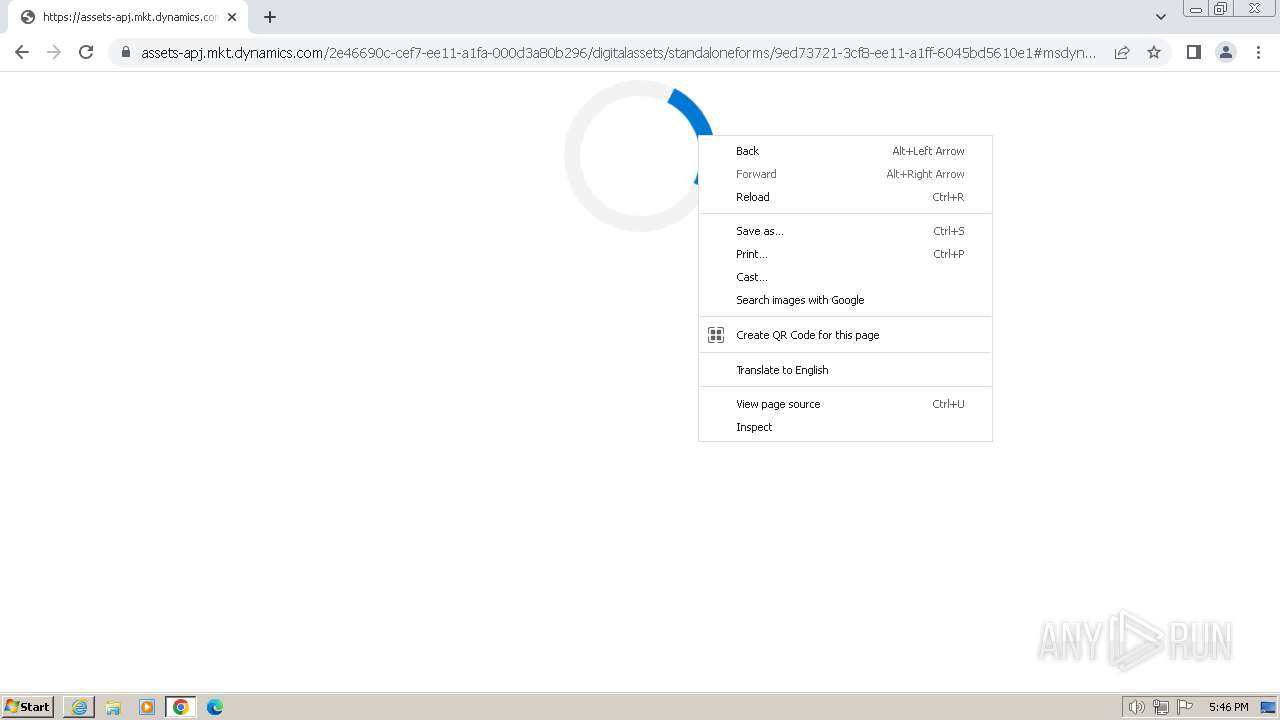Image resolution: width=1280 pixels, height=720 pixels.
Task: Click the browser forward arrow
Action: pos(54,52)
